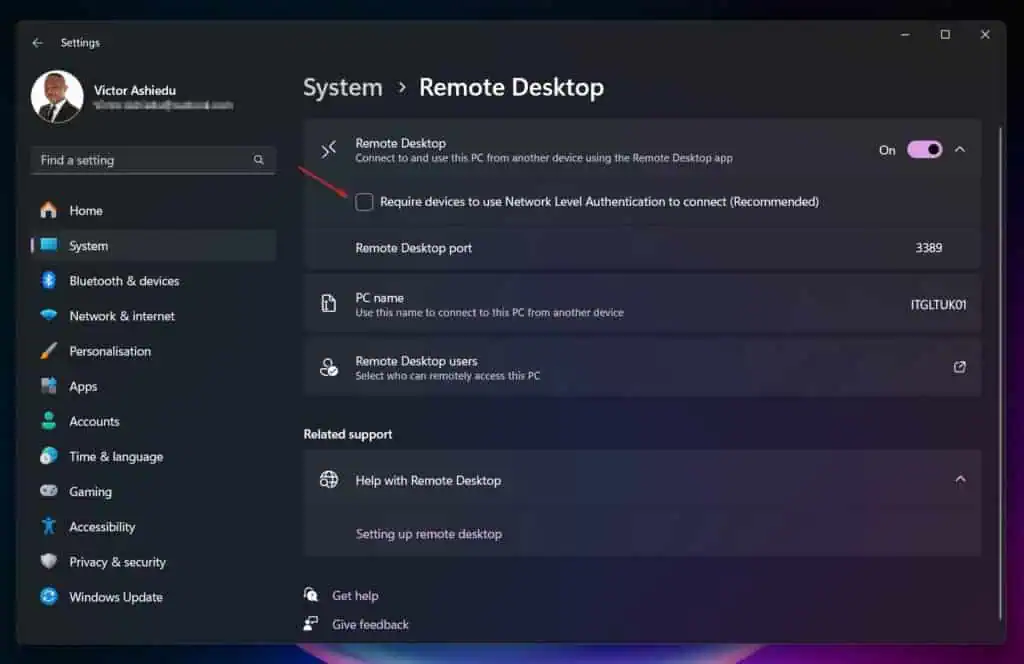Open Network & internet settings
Image resolution: width=1024 pixels, height=664 pixels.
[x=153, y=316]
